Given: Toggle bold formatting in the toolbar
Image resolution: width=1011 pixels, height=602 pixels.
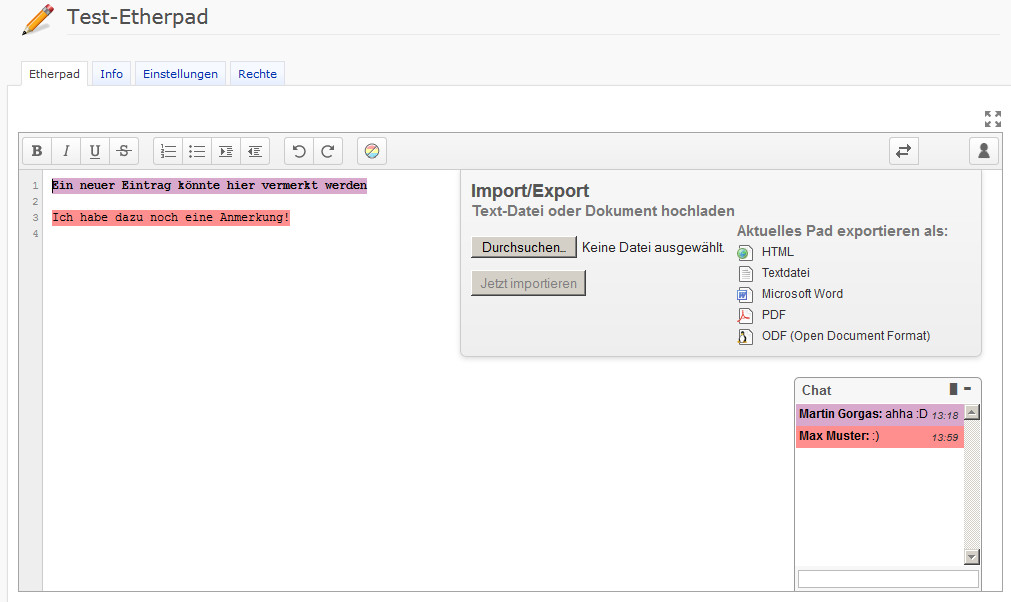Looking at the screenshot, I should click(x=37, y=151).
